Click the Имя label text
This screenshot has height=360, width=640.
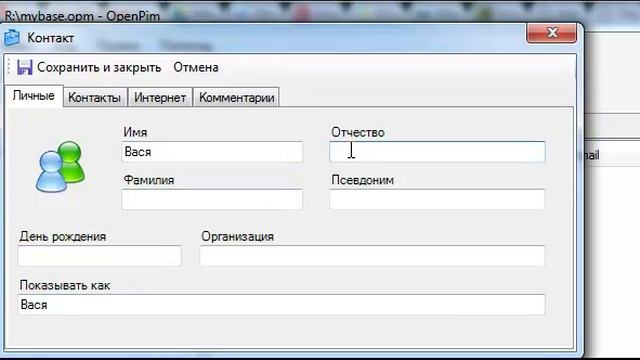pyautogui.click(x=135, y=132)
